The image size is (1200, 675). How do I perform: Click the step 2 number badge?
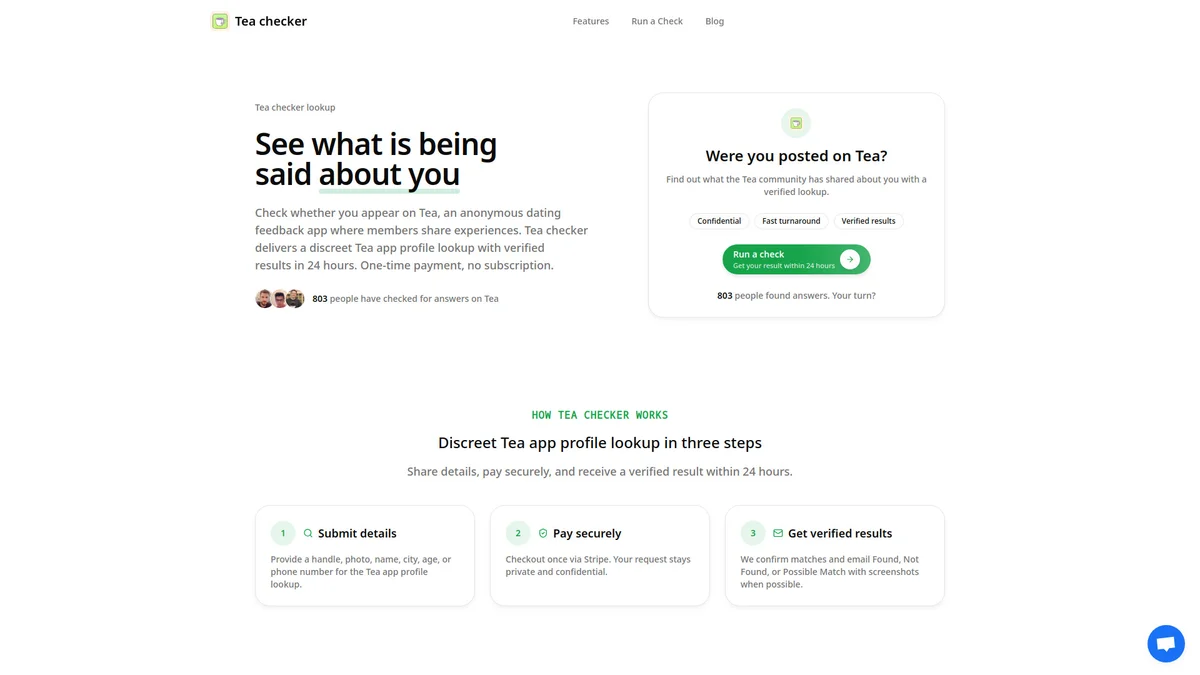click(x=518, y=533)
